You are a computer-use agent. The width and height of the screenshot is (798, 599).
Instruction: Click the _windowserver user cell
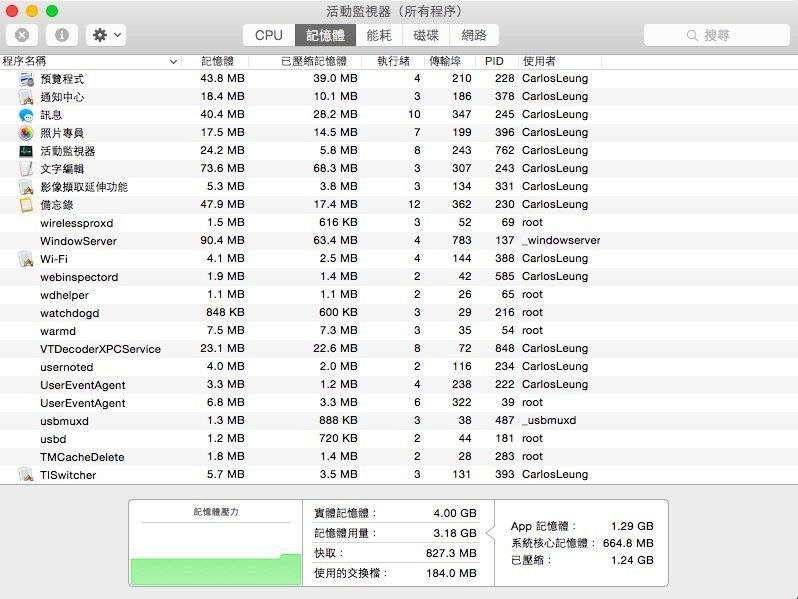(561, 240)
